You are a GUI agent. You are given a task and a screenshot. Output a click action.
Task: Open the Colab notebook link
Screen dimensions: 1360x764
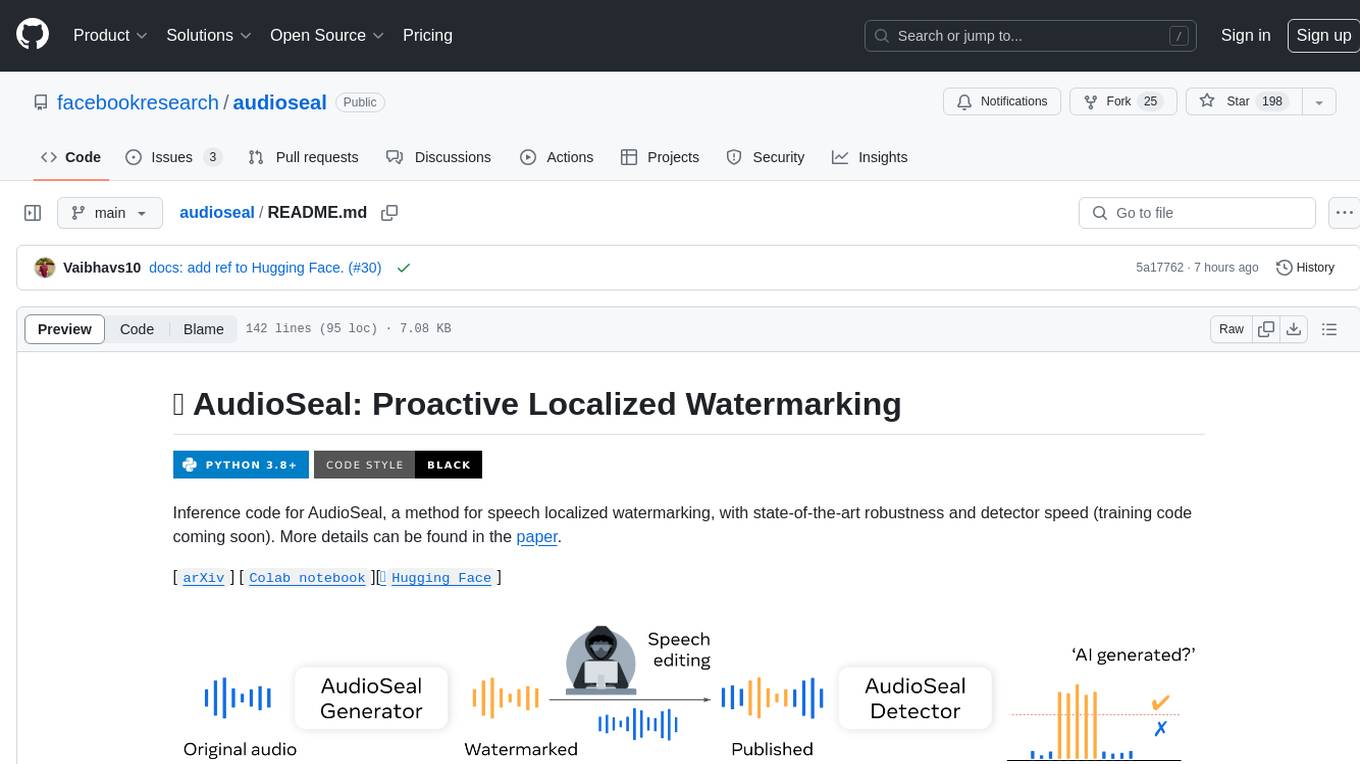pos(307,577)
